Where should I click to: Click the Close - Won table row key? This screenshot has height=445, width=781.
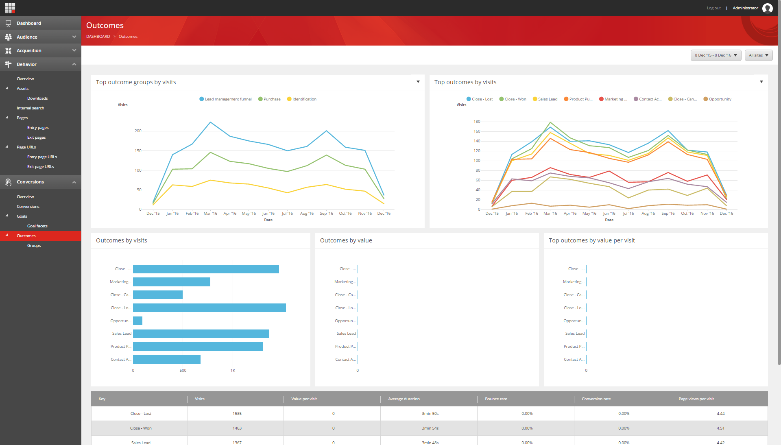(x=140, y=428)
